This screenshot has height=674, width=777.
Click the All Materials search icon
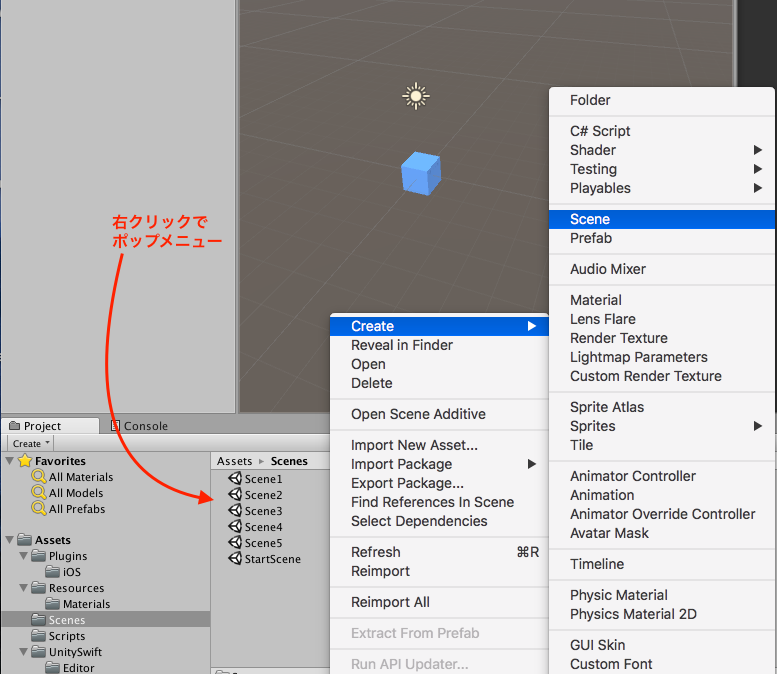[x=39, y=477]
